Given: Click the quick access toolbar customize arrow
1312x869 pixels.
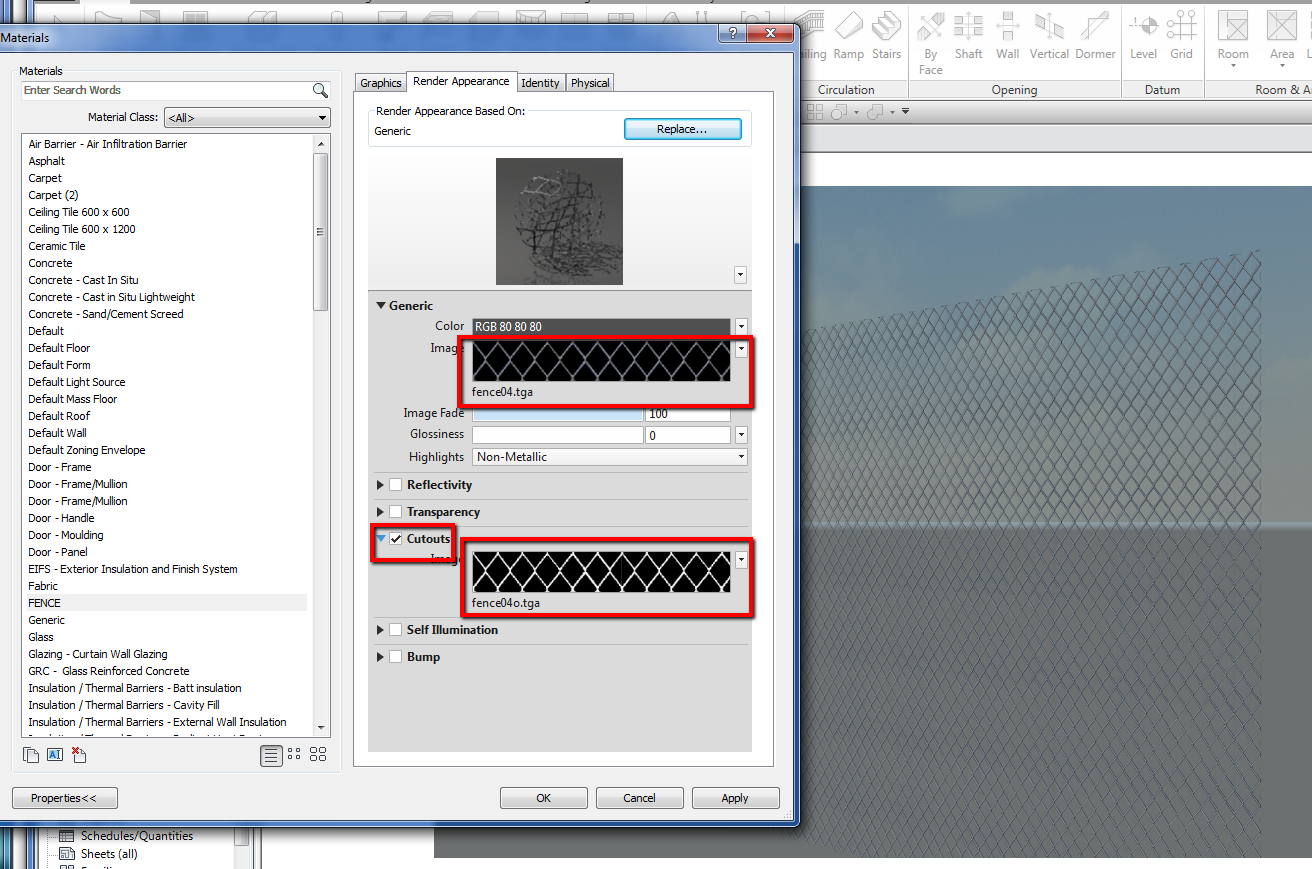Looking at the screenshot, I should tap(905, 111).
